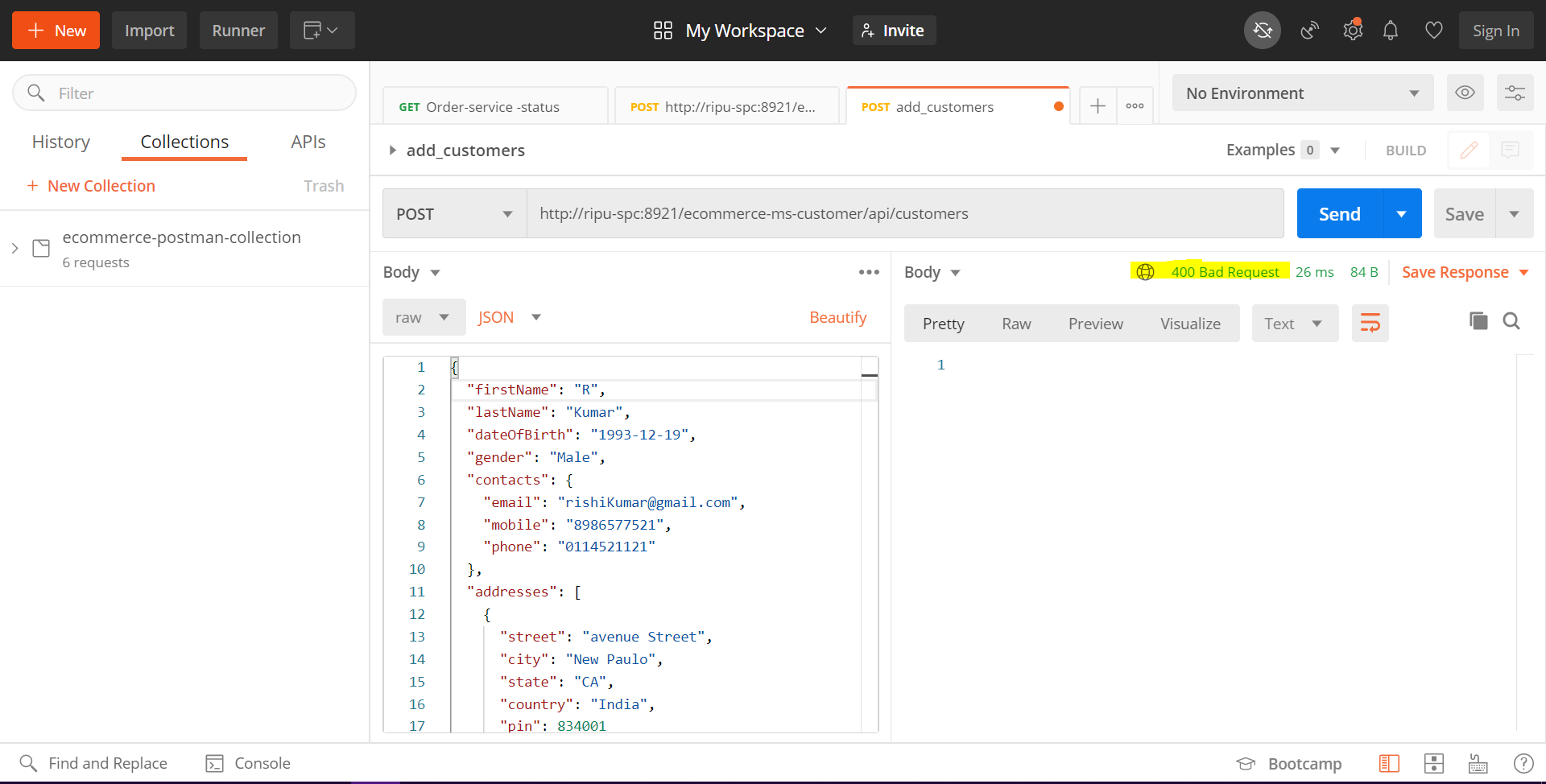This screenshot has height=784, width=1546.
Task: Click the collections Filter field
Action: (x=184, y=93)
